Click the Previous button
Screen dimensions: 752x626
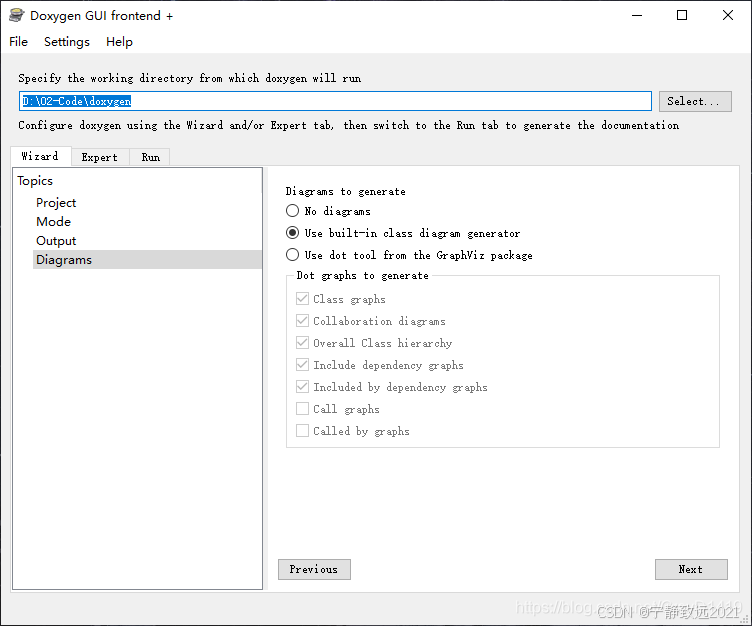coord(314,569)
